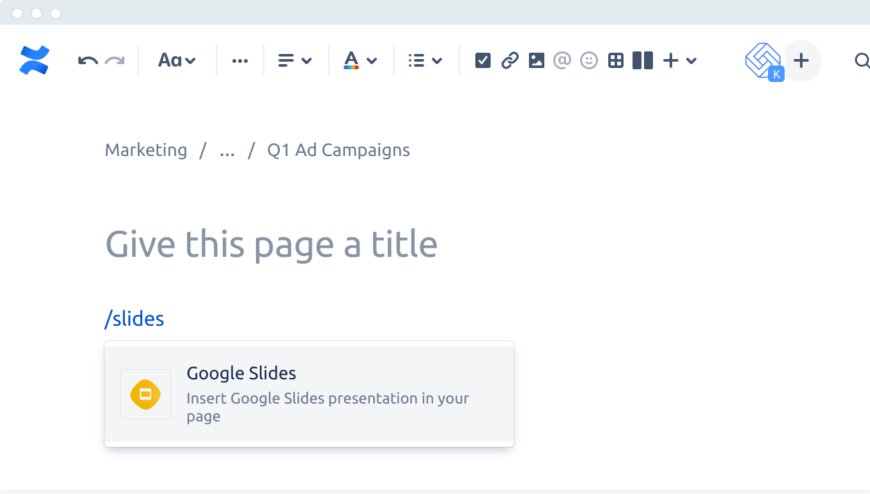Viewport: 870px width, 494px height.
Task: Insert an action item checkbox
Action: click(x=483, y=61)
